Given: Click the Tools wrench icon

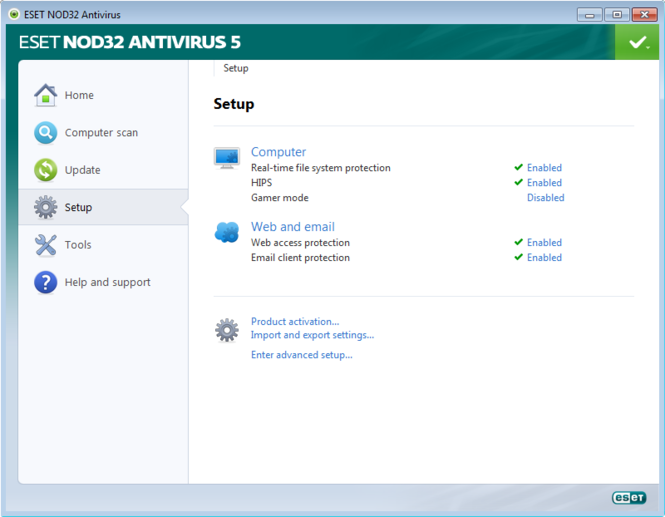Looking at the screenshot, I should coord(46,245).
